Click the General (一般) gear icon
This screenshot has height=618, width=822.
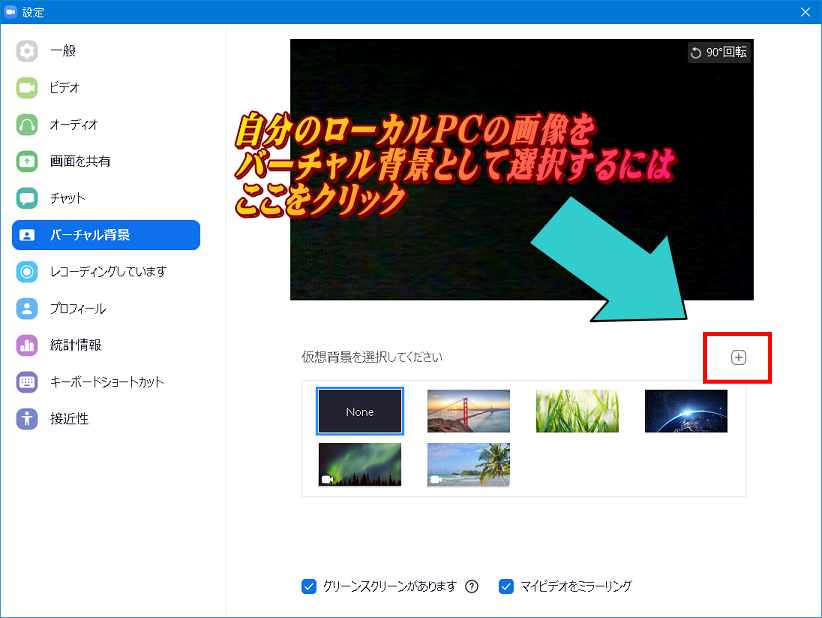click(x=27, y=51)
